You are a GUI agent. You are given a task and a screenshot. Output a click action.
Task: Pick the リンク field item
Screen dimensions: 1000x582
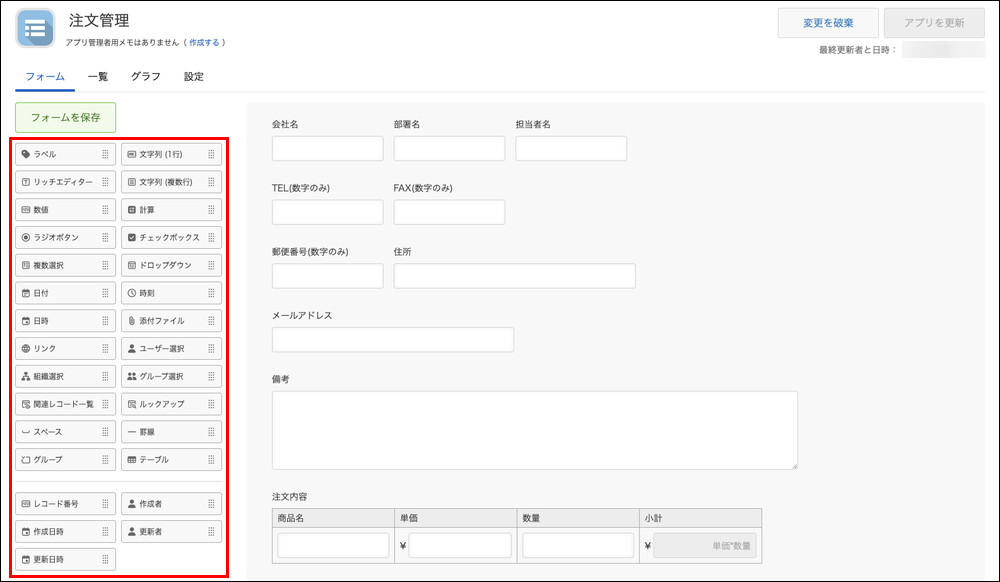click(x=66, y=349)
